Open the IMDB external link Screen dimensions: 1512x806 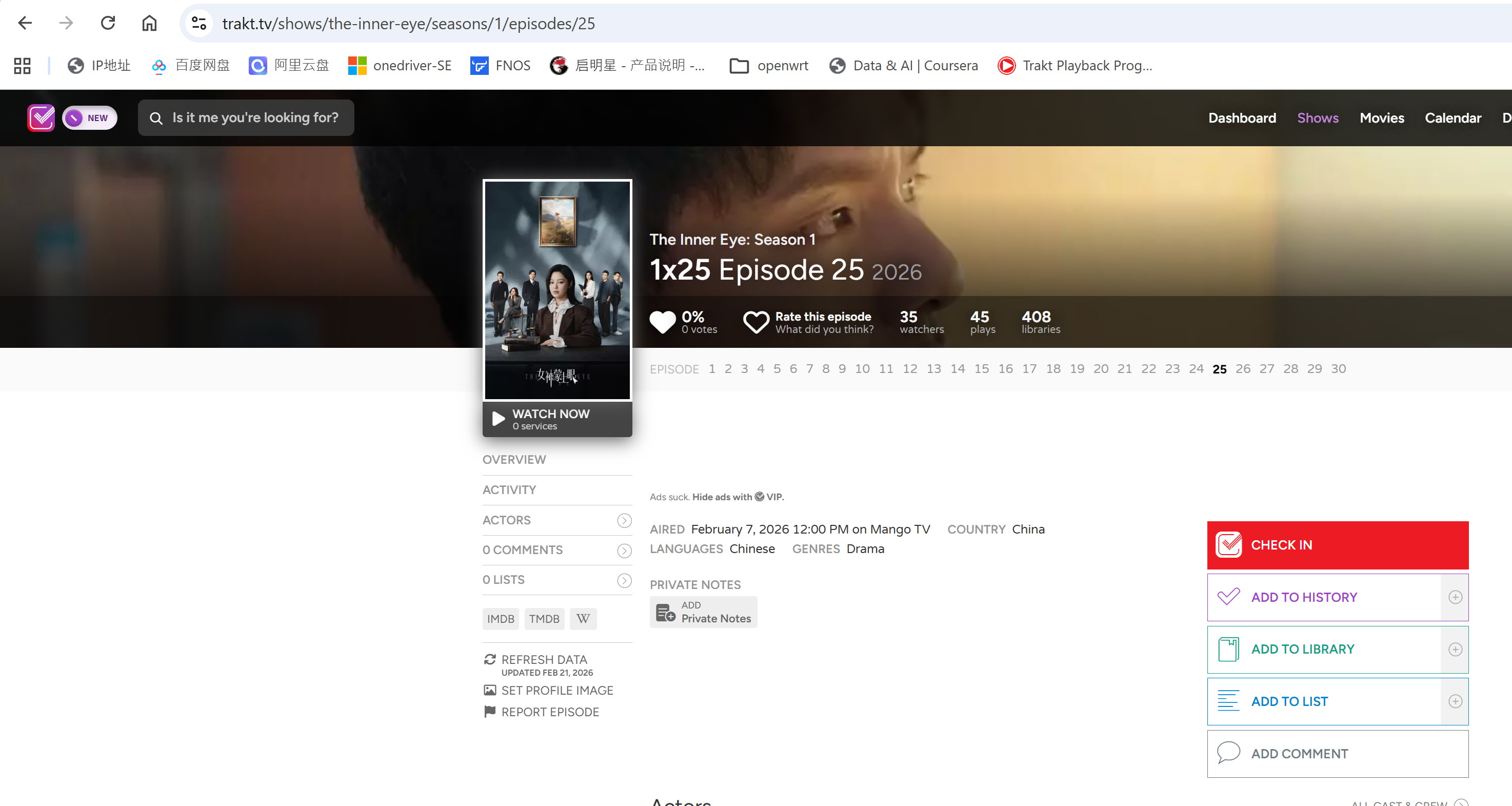point(500,619)
